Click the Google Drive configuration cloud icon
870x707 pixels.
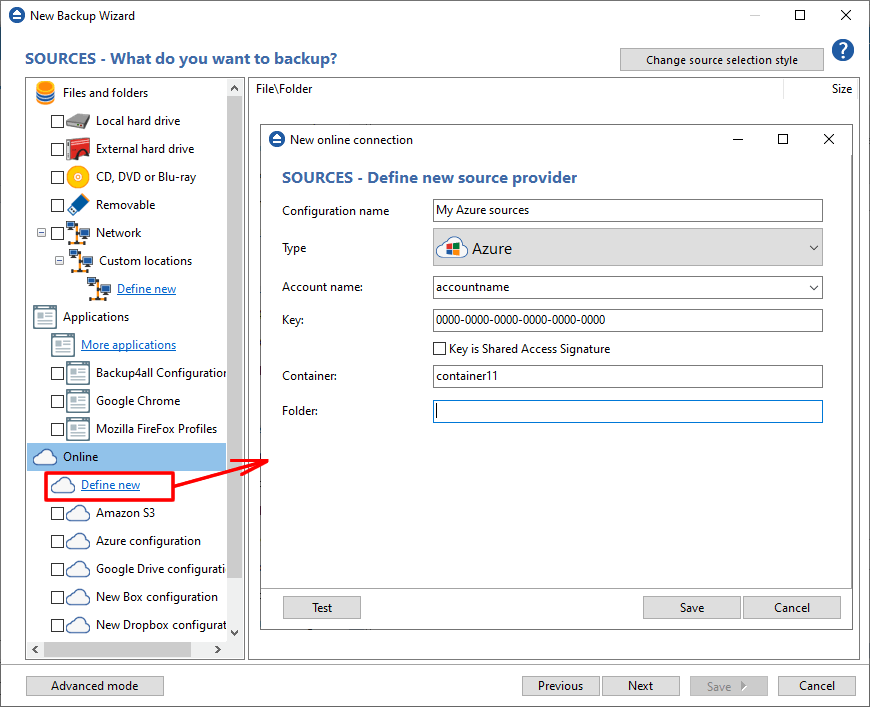point(78,569)
